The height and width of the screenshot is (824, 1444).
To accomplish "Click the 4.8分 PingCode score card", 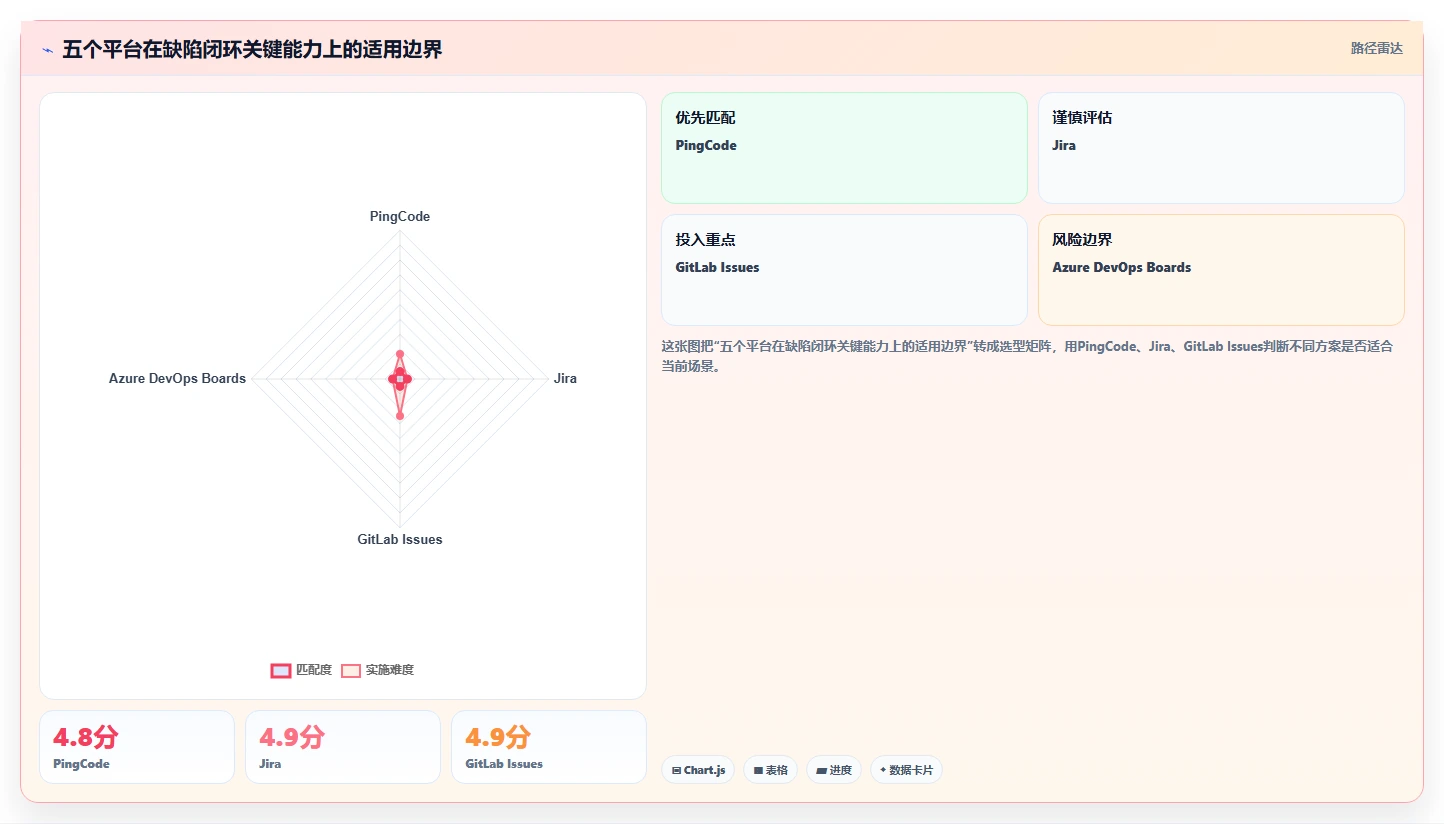I will [137, 747].
